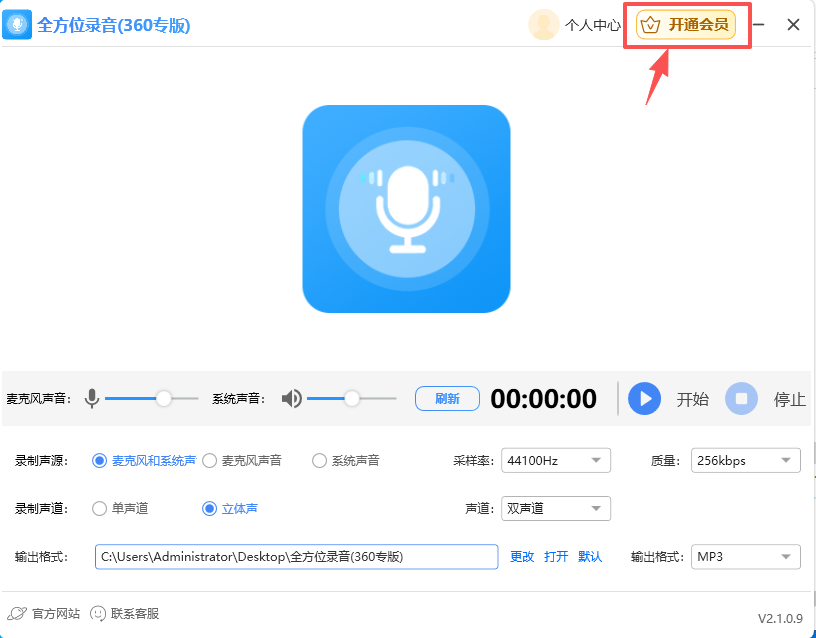The image size is (816, 638).
Task: Click the 停止 stop icon
Action: [x=741, y=398]
